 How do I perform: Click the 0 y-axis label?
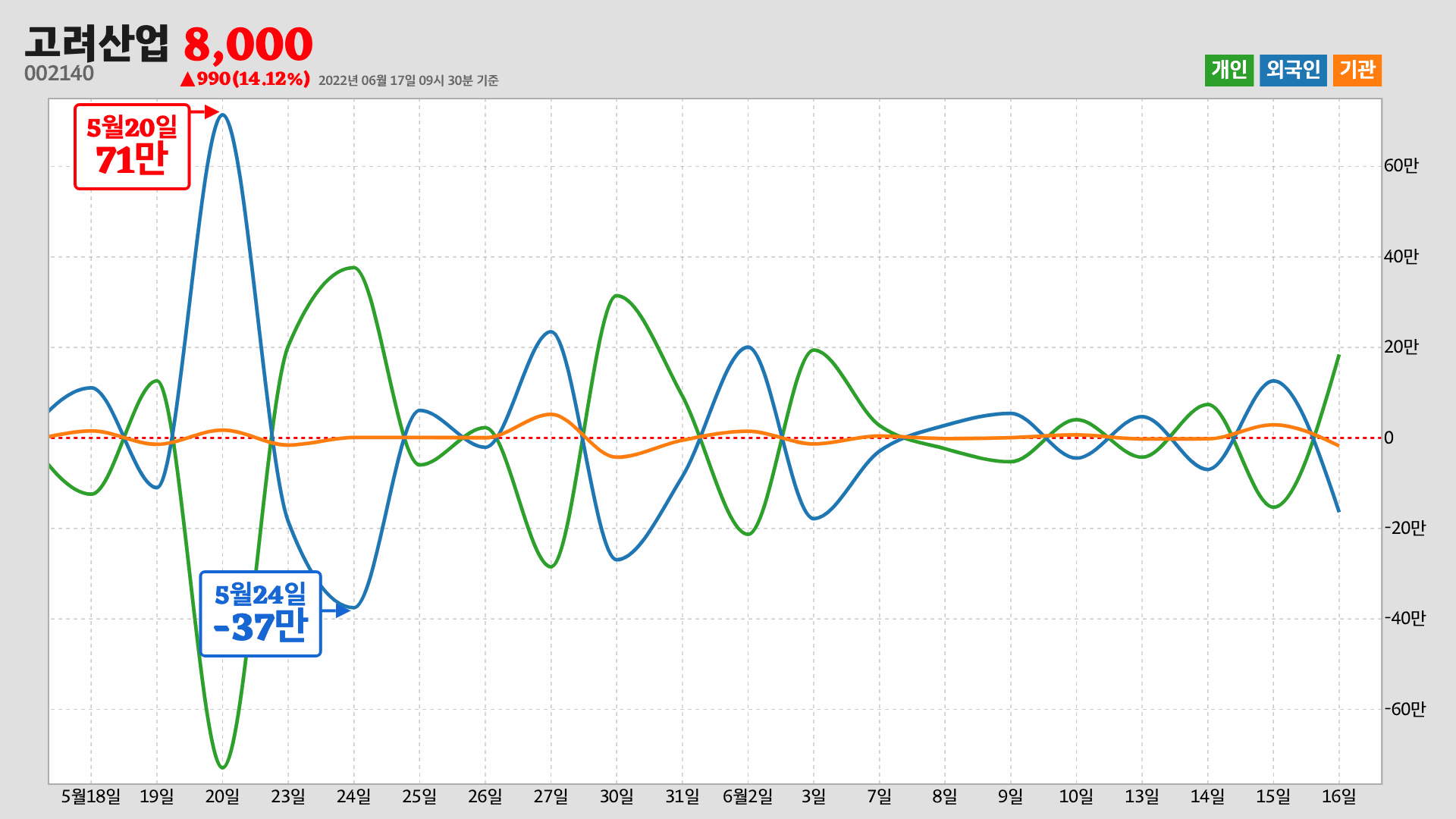tap(1389, 438)
